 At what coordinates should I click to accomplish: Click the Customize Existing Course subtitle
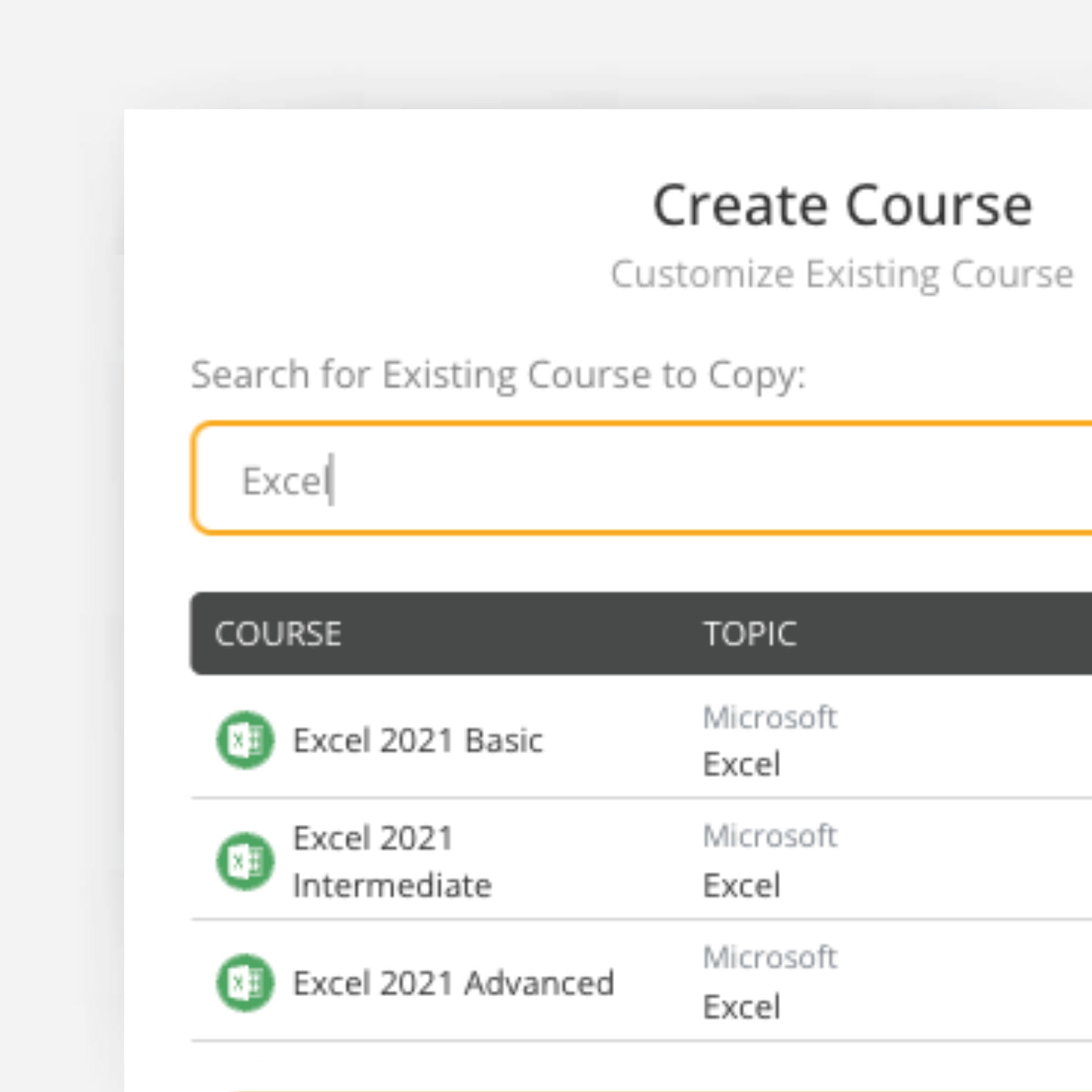pyautogui.click(x=842, y=274)
